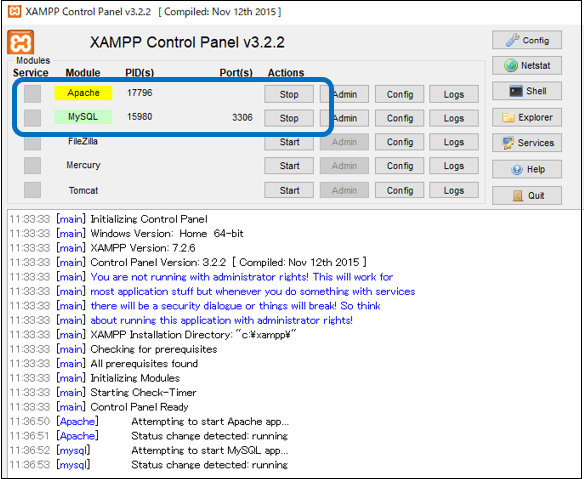The width and height of the screenshot is (584, 479).
Task: Toggle the FileZilla service checkbox
Action: pos(32,142)
